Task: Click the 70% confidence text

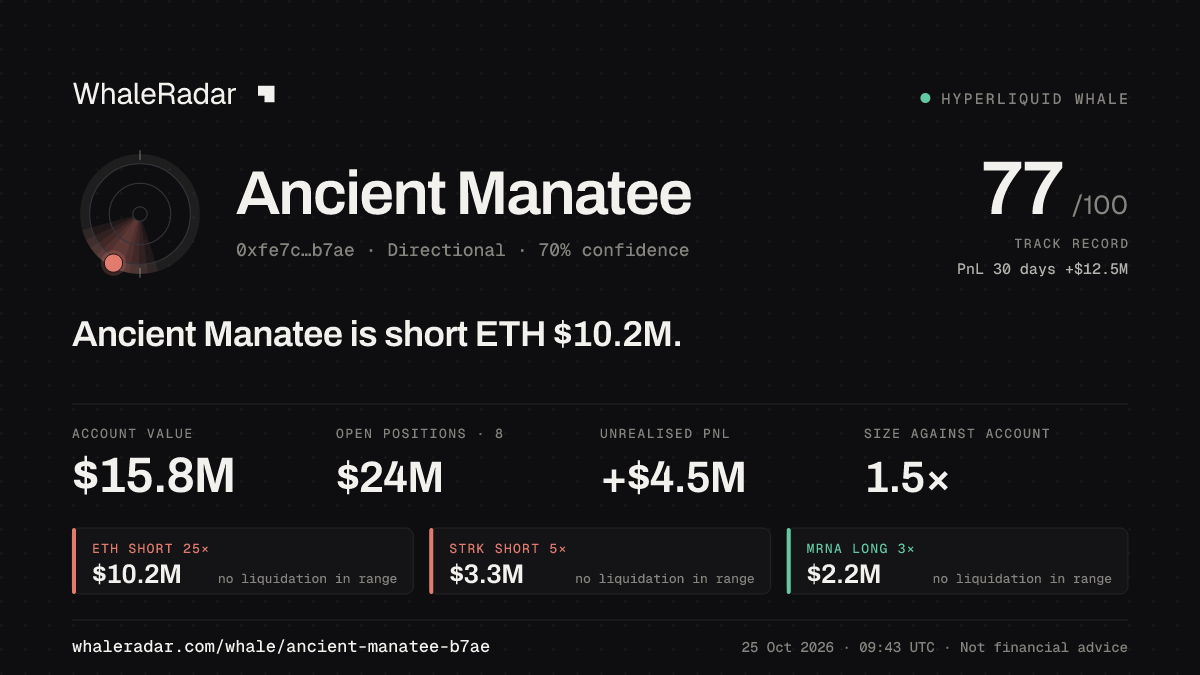Action: point(614,250)
